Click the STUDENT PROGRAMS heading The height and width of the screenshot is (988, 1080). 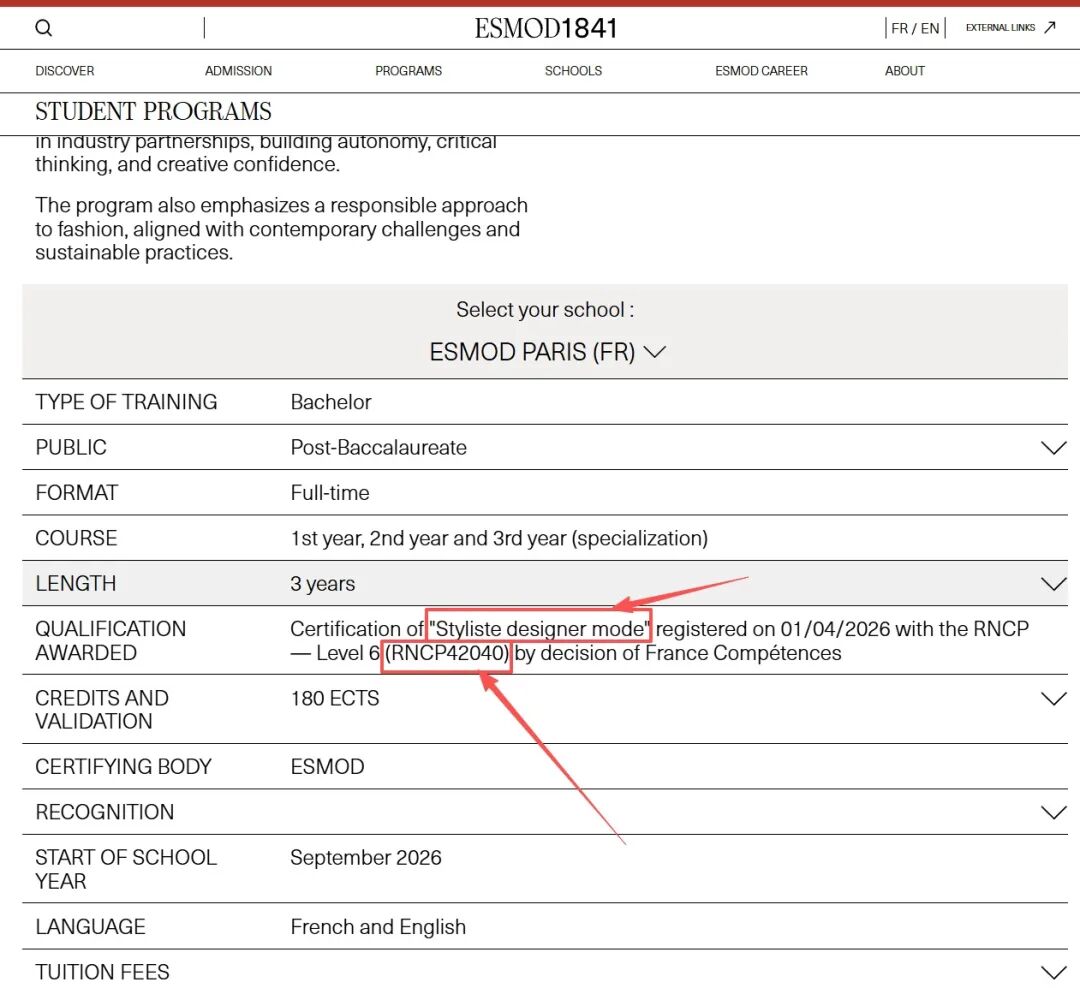(x=153, y=112)
